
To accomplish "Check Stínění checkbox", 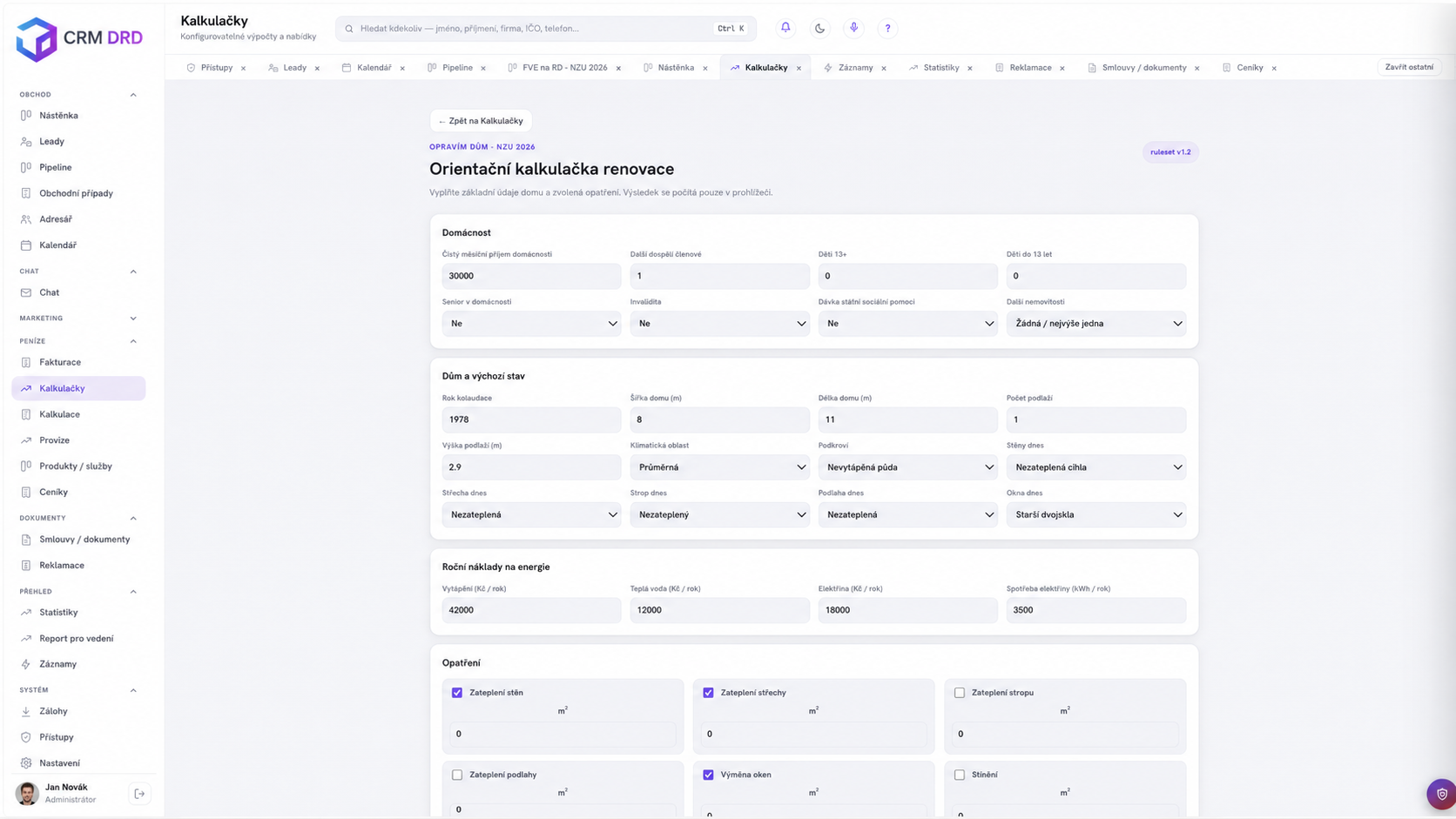I will click(x=960, y=775).
